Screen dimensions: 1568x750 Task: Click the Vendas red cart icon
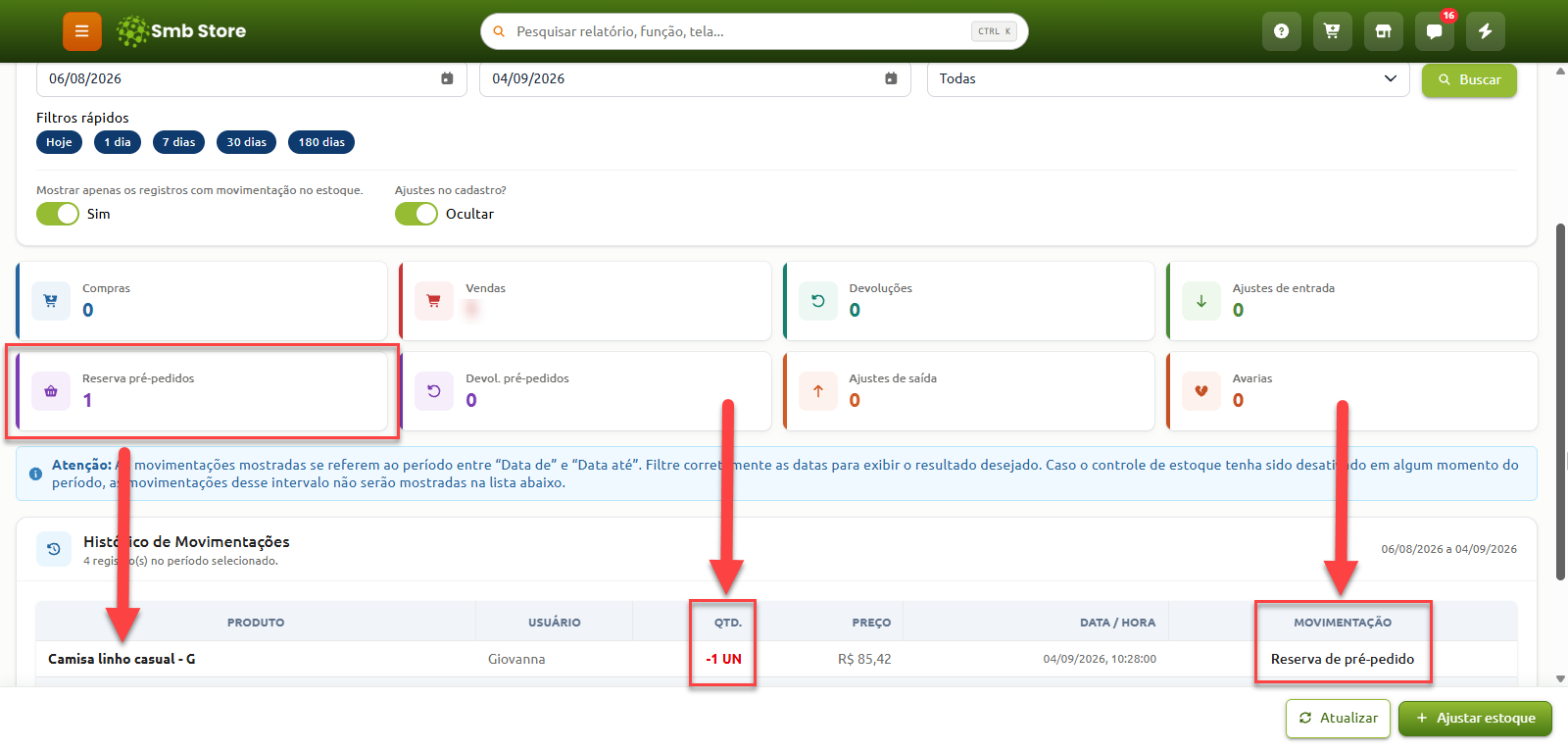(434, 301)
